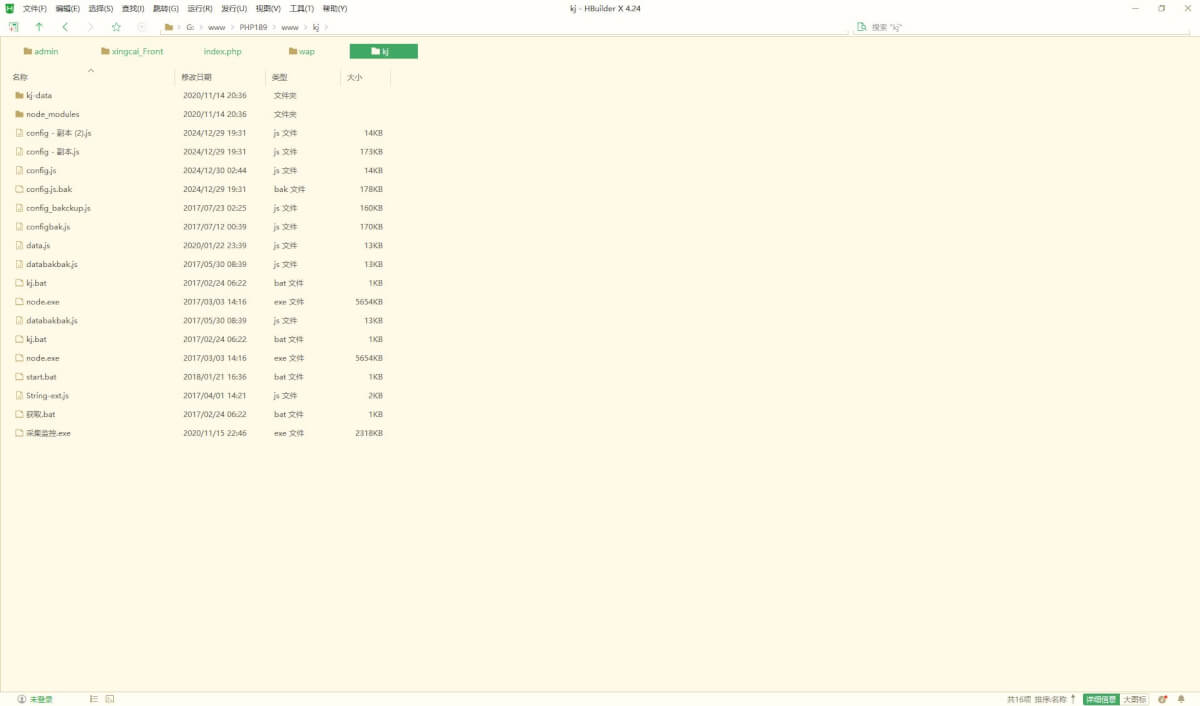The image size is (1200, 706).
Task: Click the search icon beside the search field
Action: tap(861, 27)
